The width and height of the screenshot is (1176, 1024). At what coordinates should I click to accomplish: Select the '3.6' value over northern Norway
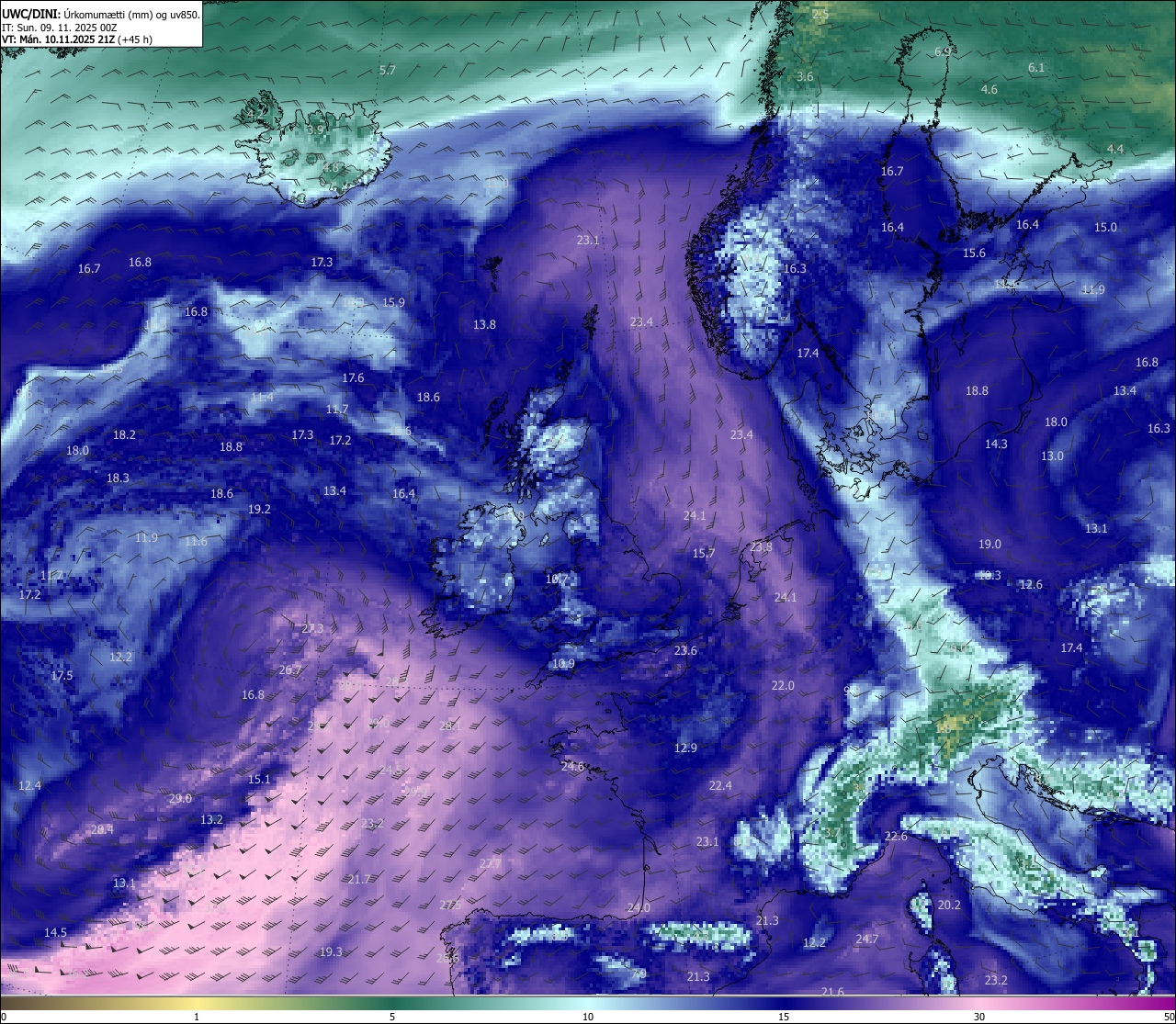[x=805, y=76]
